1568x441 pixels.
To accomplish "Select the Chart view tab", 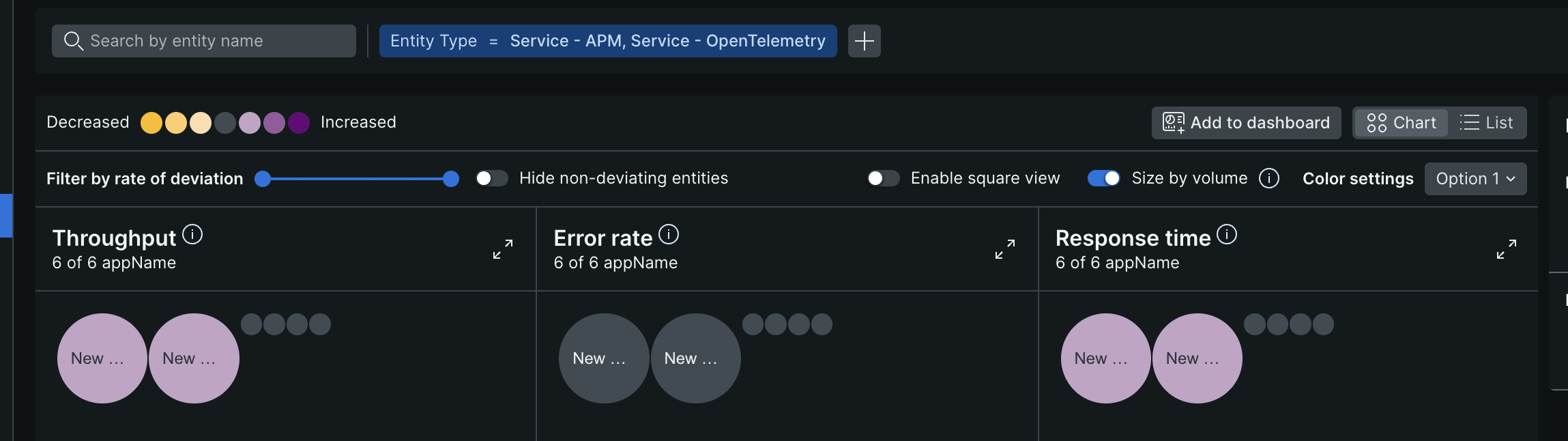I will [x=1402, y=123].
